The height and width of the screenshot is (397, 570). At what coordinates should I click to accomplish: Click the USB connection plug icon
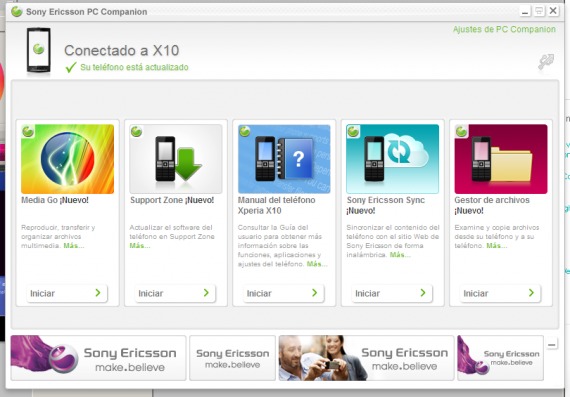click(x=546, y=61)
